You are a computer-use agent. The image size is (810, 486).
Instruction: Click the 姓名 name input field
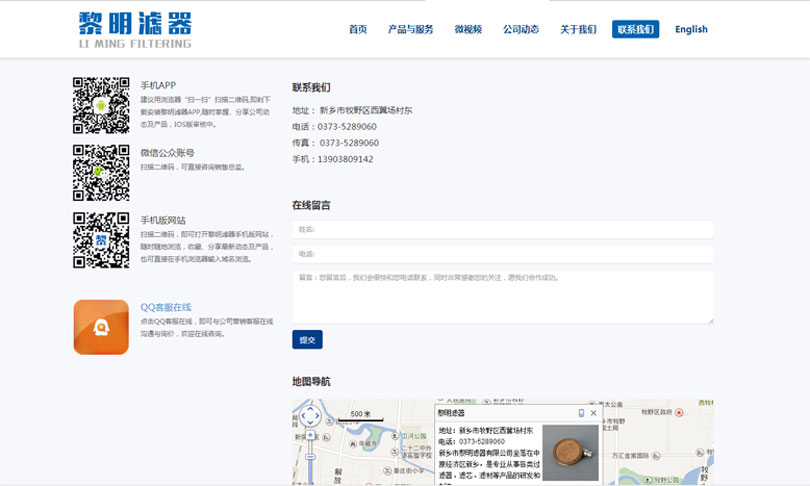503,230
